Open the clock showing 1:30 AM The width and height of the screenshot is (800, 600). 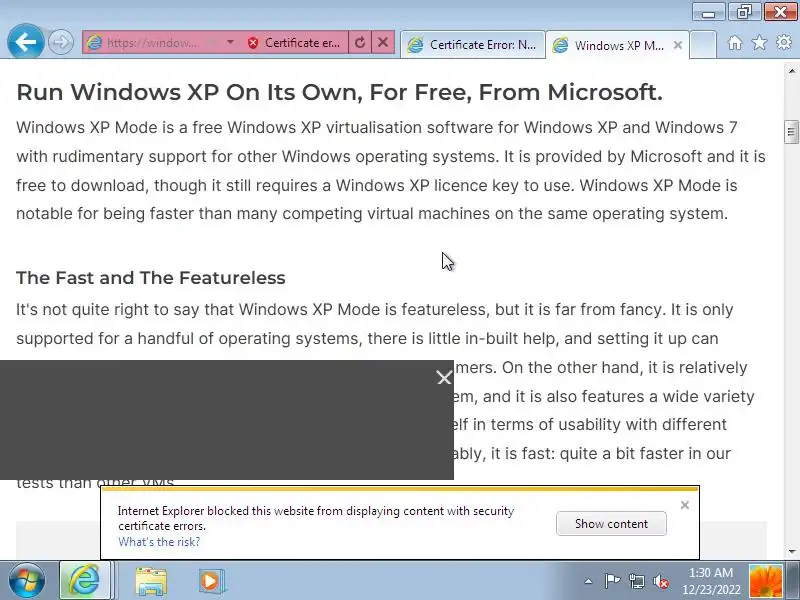coord(711,581)
